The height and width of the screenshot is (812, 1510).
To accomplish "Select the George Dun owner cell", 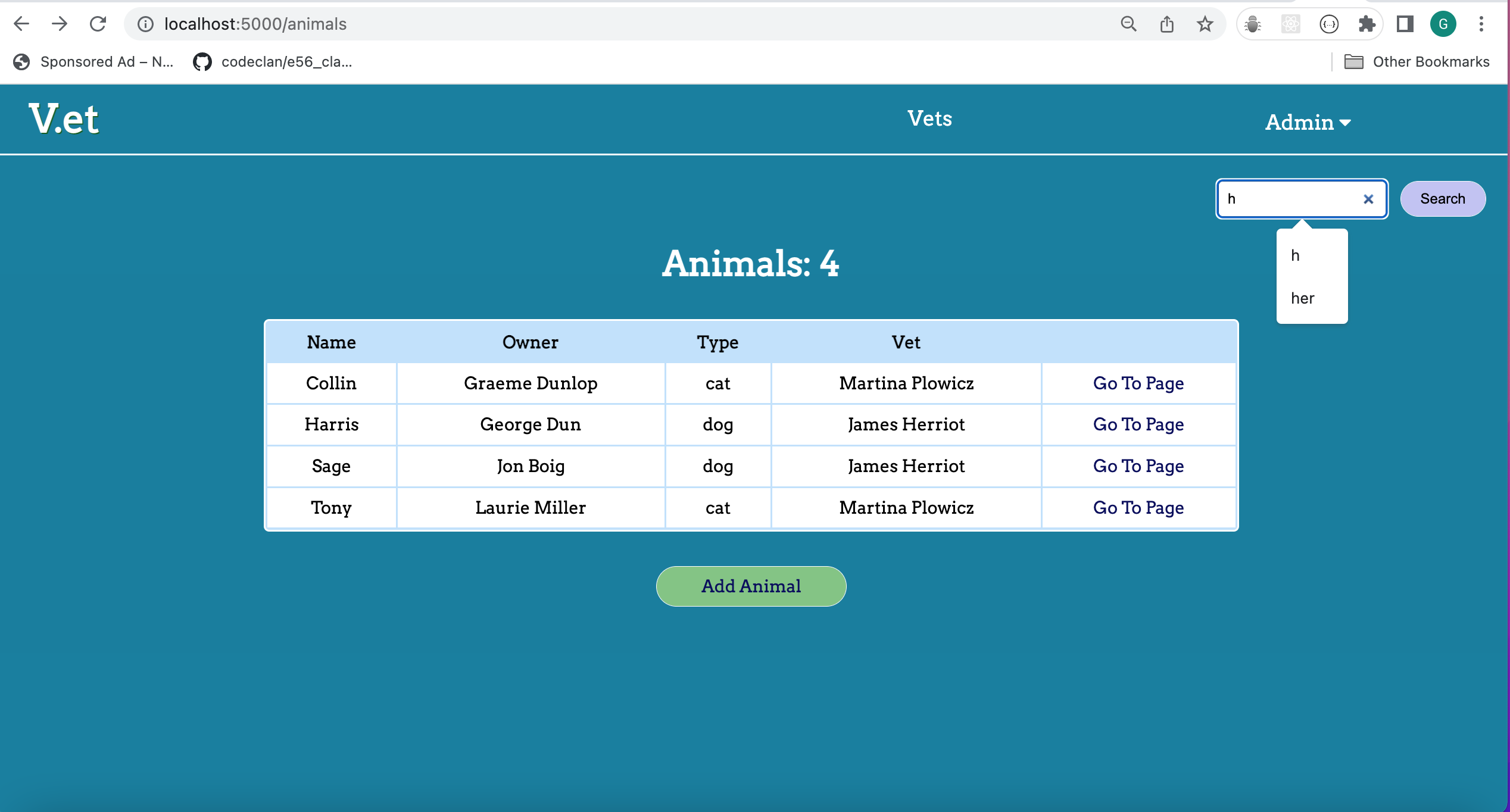I will pos(531,424).
